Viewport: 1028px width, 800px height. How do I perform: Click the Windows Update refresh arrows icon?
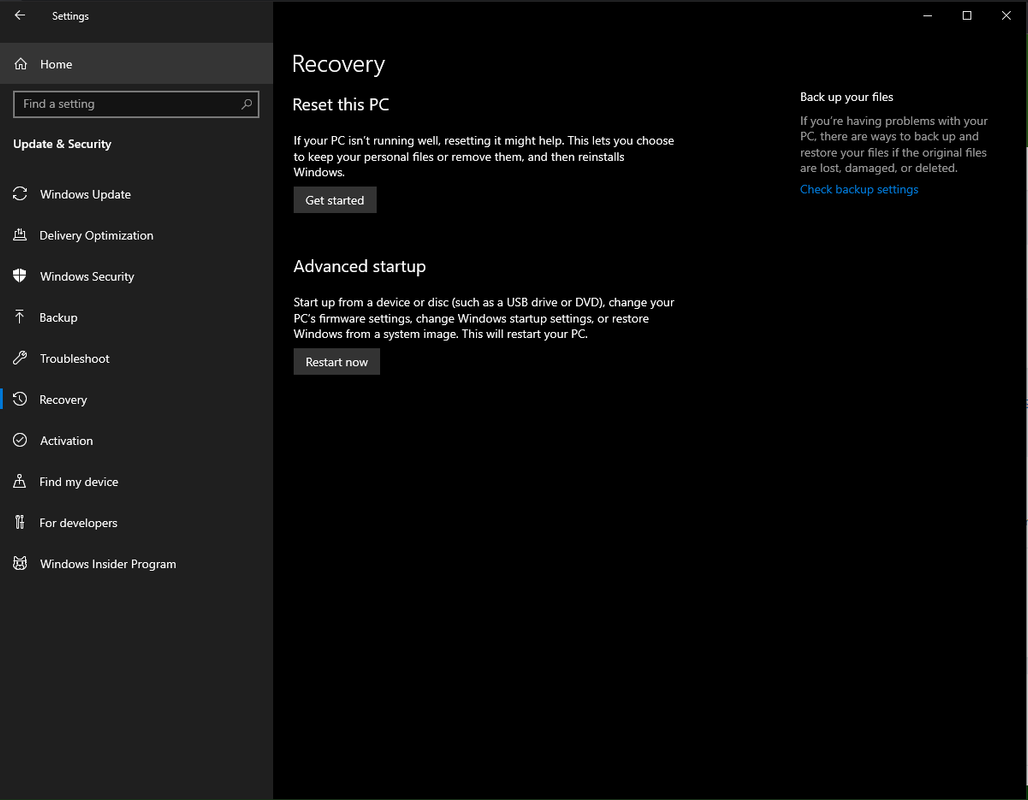coord(20,194)
